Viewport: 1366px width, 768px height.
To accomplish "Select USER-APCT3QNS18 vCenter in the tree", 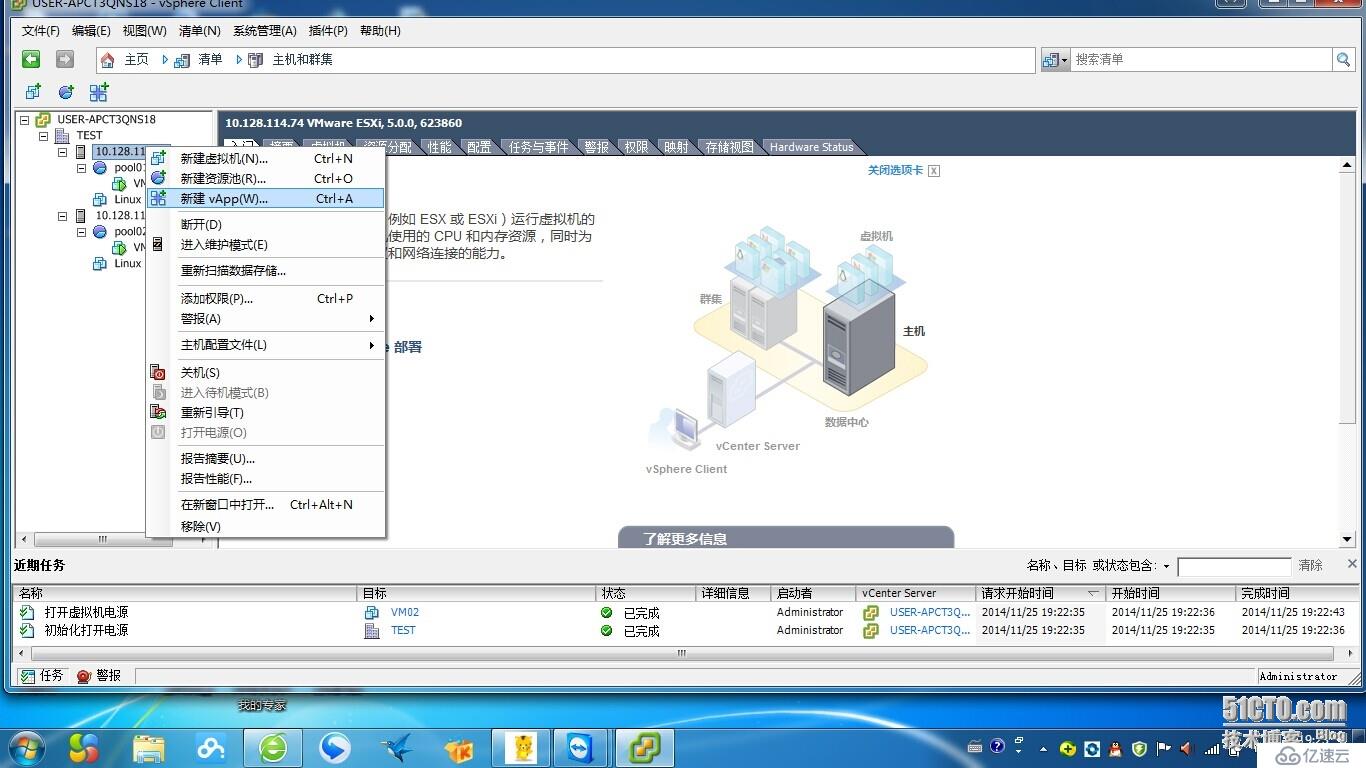I will pos(107,119).
